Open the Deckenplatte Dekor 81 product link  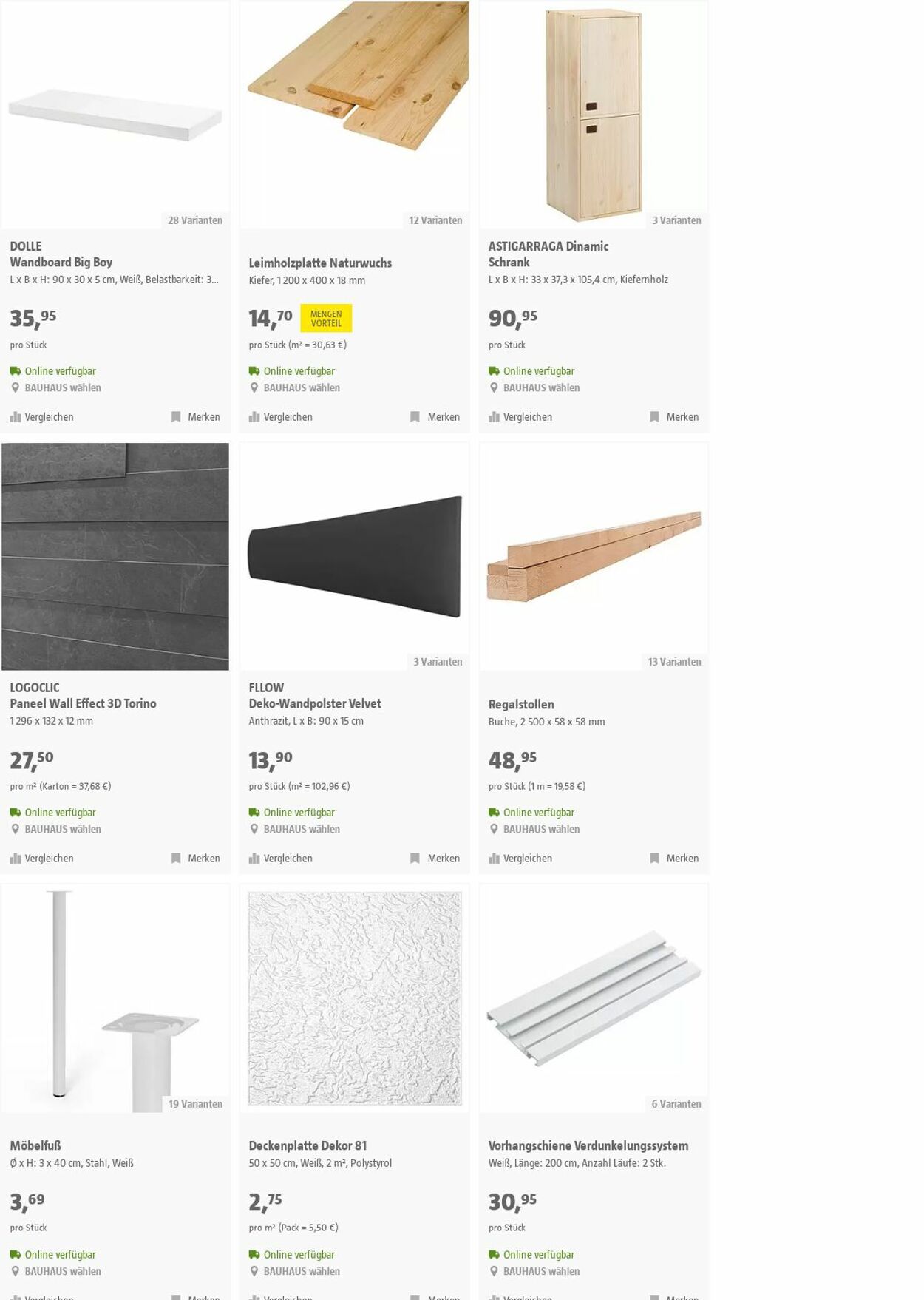[308, 1145]
